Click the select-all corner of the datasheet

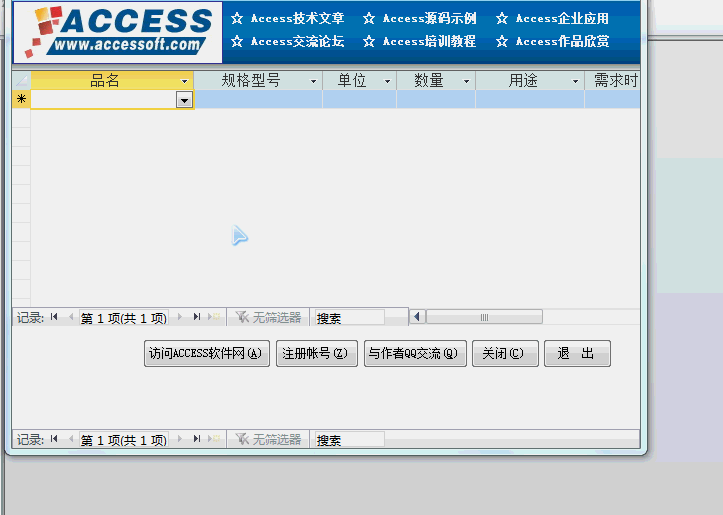coord(21,81)
